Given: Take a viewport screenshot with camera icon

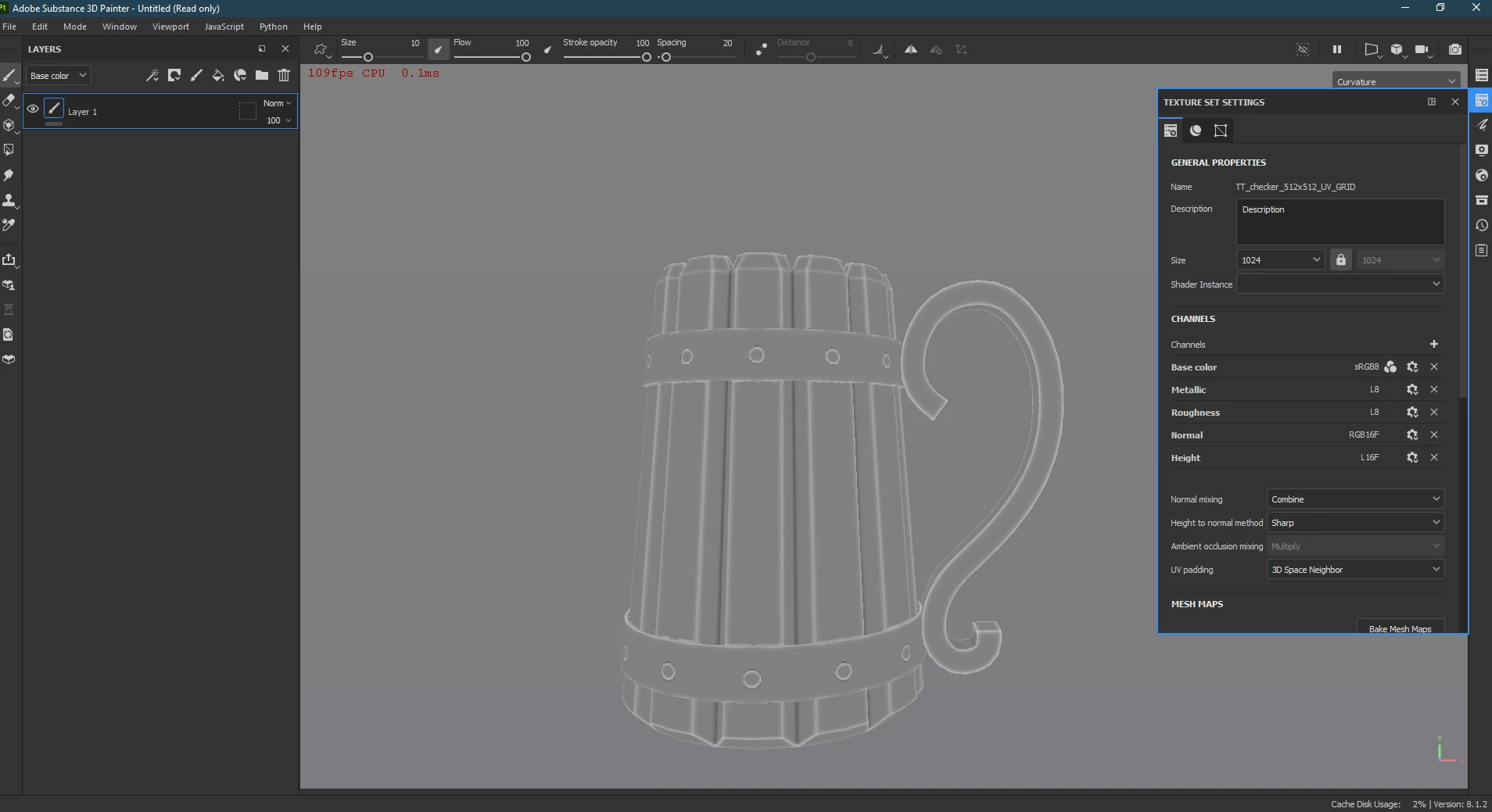Looking at the screenshot, I should [1454, 50].
